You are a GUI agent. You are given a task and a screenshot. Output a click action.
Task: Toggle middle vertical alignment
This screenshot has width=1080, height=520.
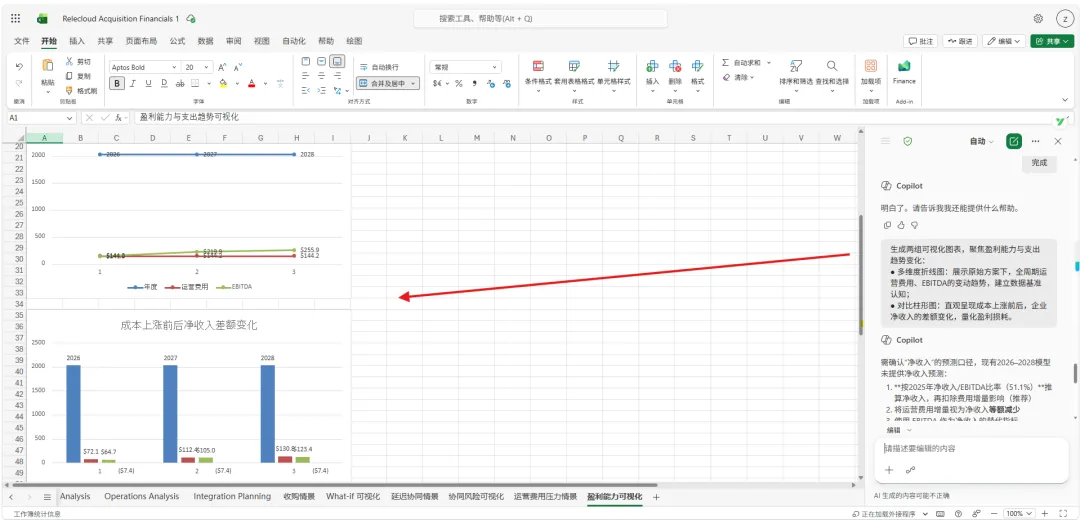(x=321, y=61)
